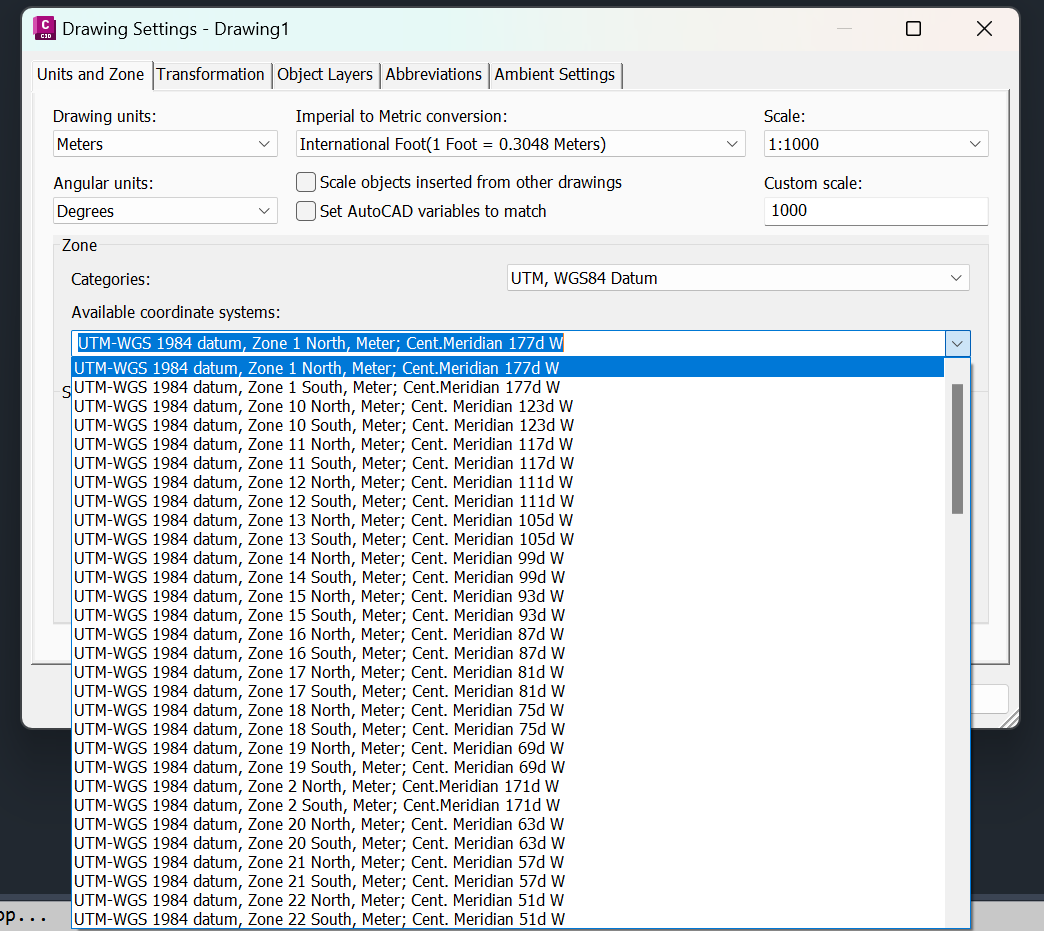1044x931 pixels.
Task: Select Zone 15 South, Meridian 93d W
Action: [x=507, y=615]
